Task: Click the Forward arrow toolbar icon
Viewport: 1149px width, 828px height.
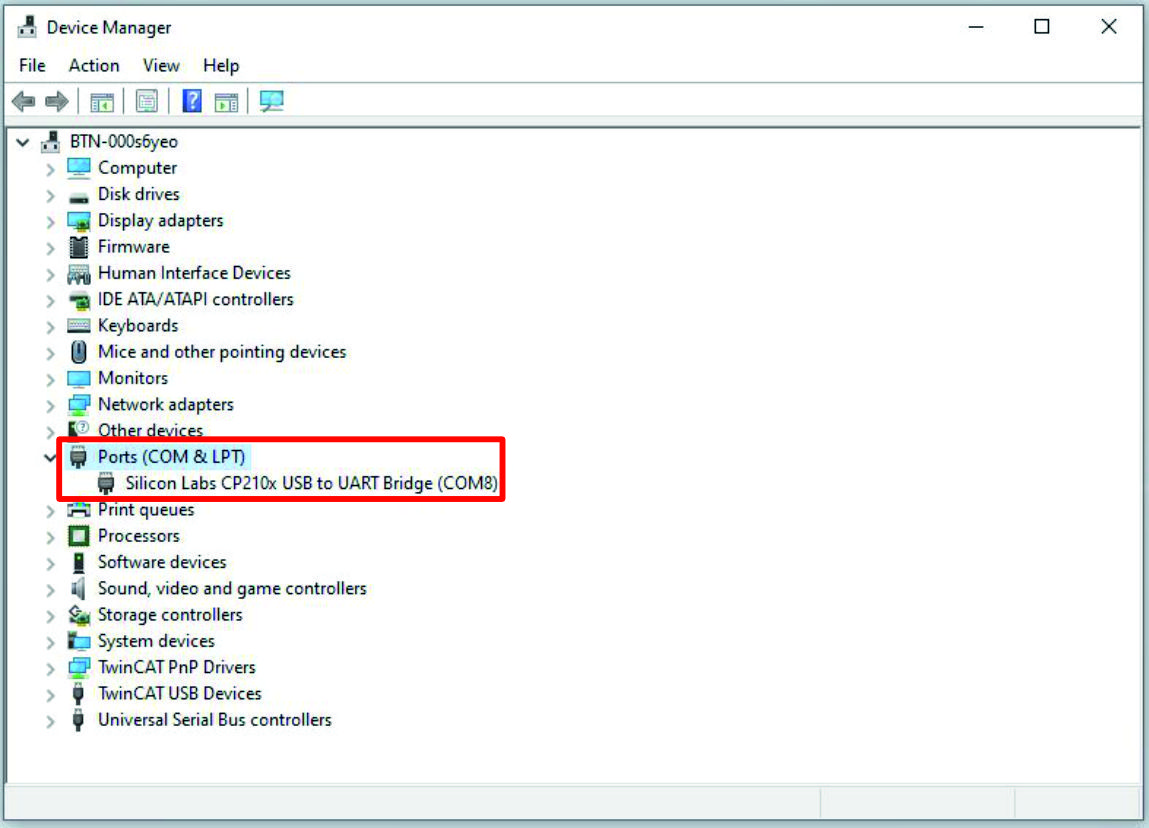Action: tap(56, 101)
